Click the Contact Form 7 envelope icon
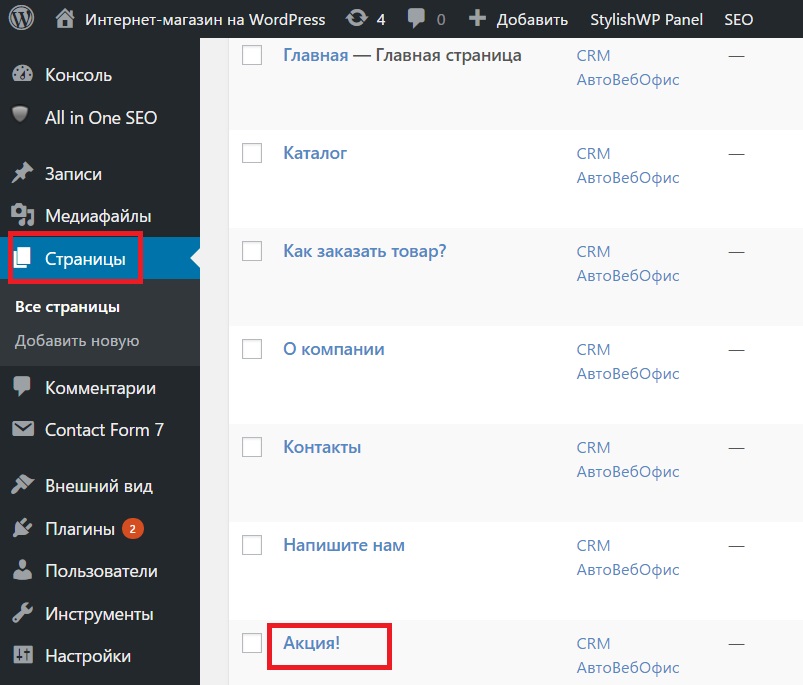Viewport: 803px width, 685px height. 22,430
